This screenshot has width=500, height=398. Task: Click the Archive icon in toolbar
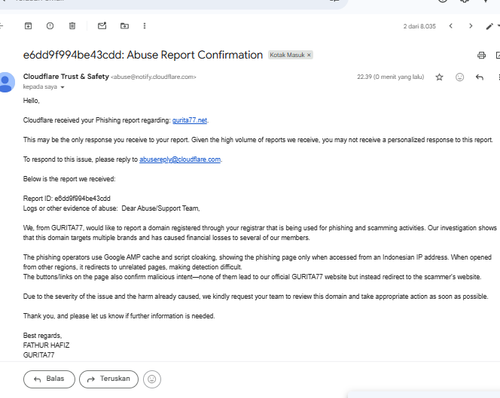pos(28,26)
